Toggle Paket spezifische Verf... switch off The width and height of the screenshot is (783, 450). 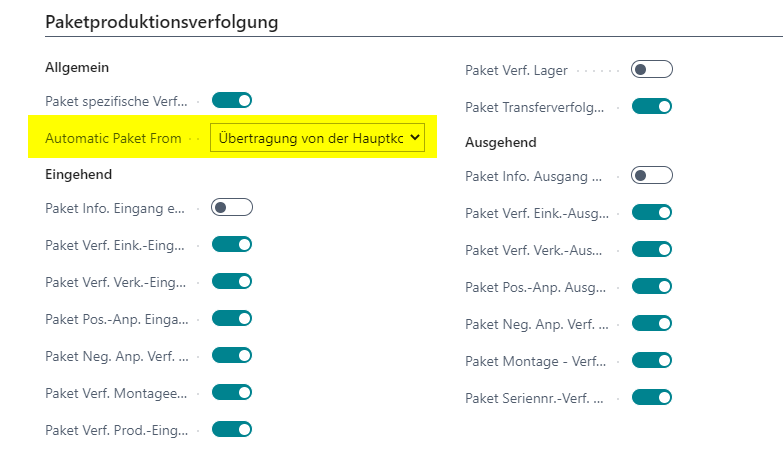pyautogui.click(x=232, y=100)
